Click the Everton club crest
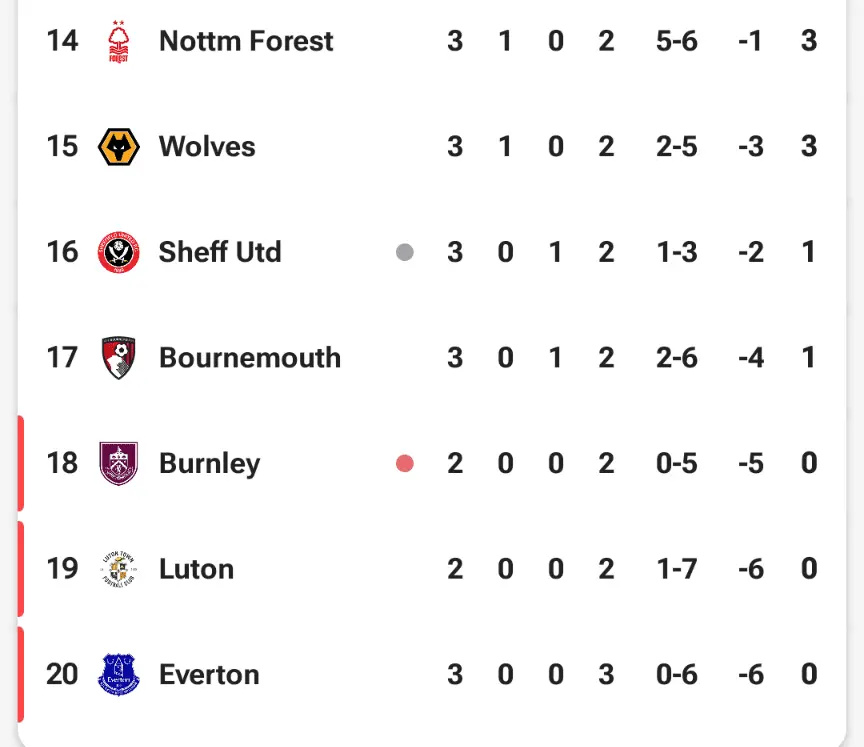This screenshot has height=747, width=864. pos(119,675)
